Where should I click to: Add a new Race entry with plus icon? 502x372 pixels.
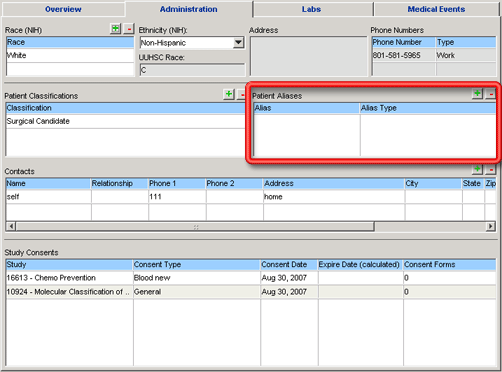point(115,29)
